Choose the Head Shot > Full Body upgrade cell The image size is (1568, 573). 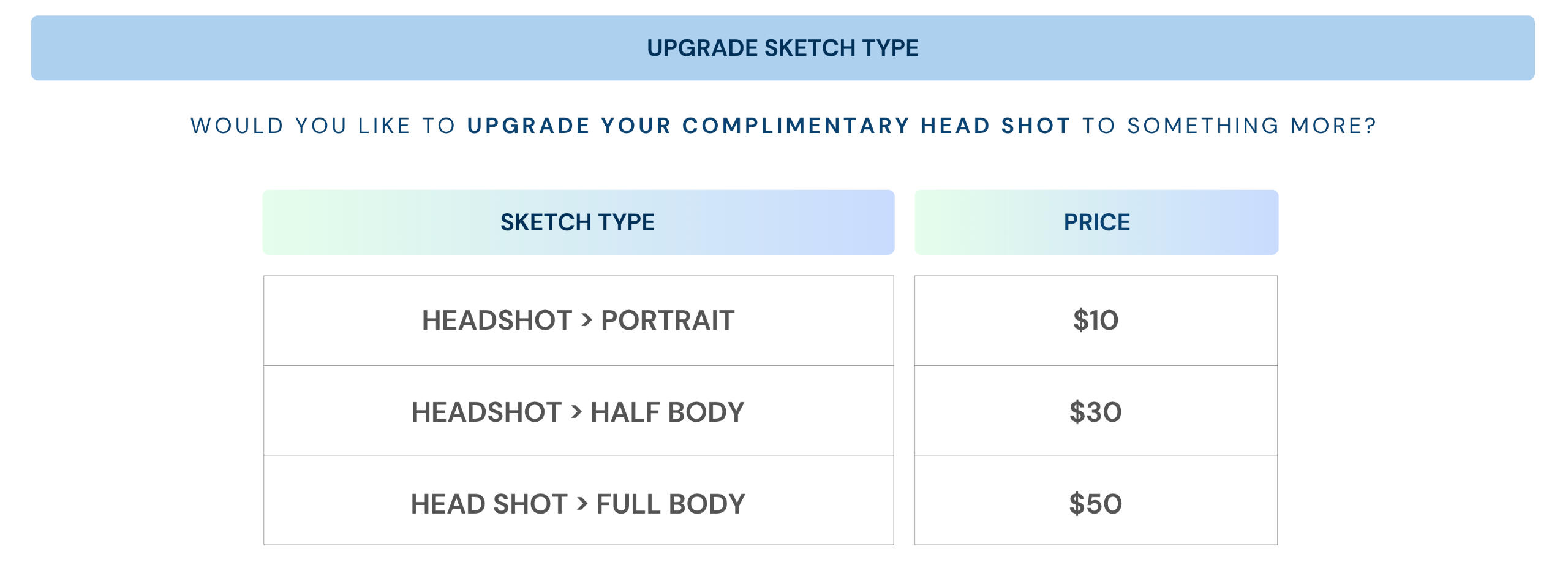pos(578,500)
